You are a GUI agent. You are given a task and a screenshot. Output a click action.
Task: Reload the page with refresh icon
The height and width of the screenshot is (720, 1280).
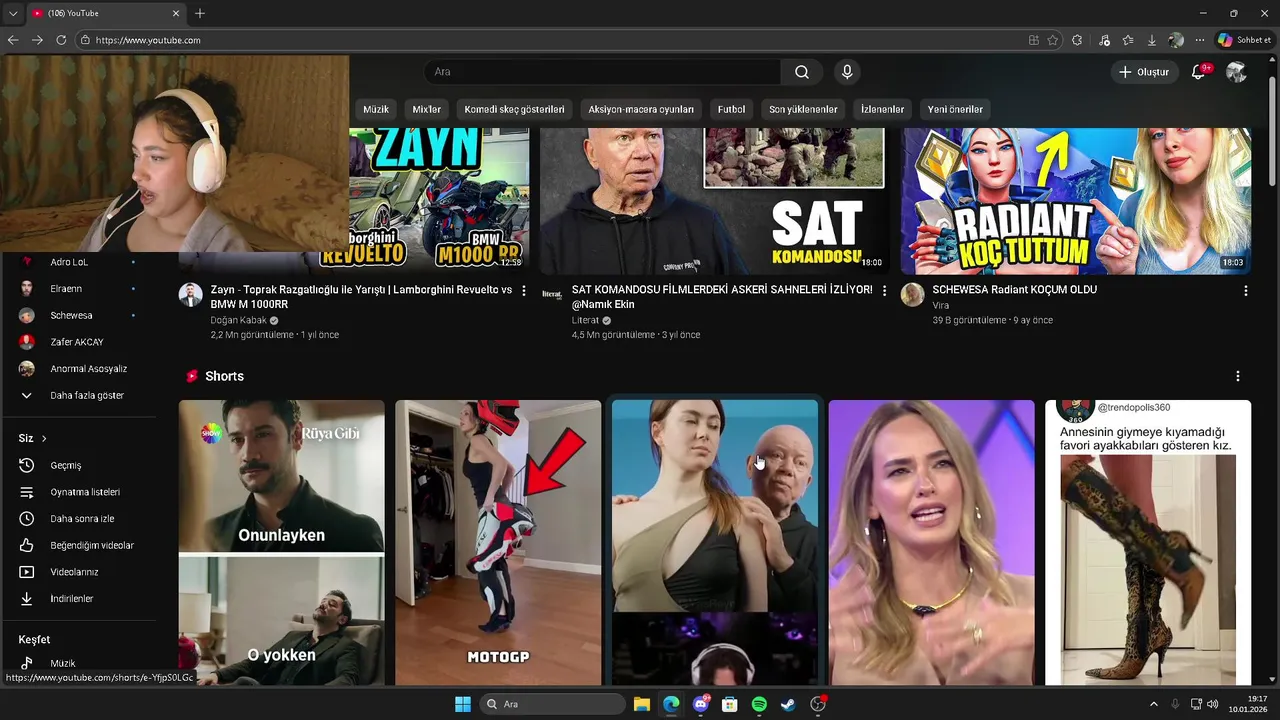[x=61, y=40]
